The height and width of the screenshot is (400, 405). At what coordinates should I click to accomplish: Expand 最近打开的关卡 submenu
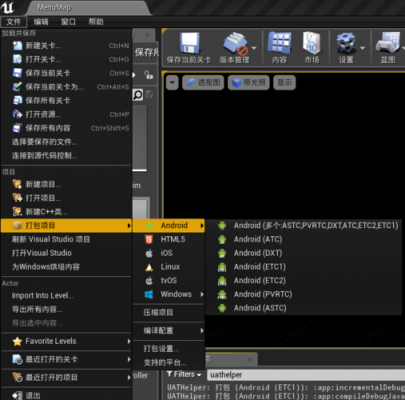(x=67, y=359)
